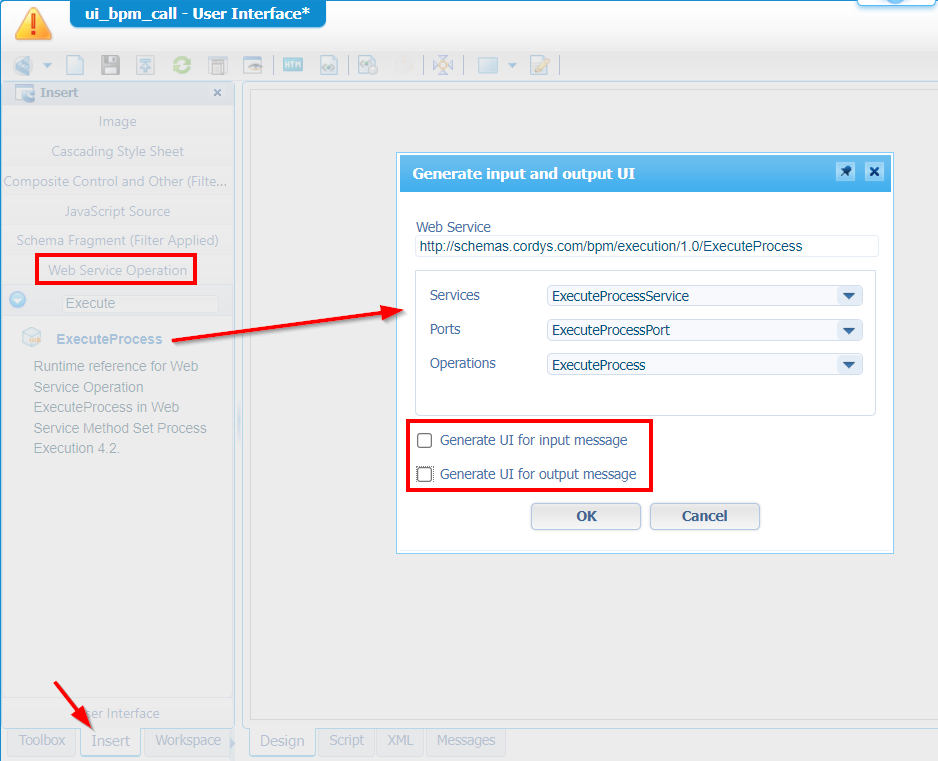
Task: Switch to the XML tab
Action: point(400,741)
